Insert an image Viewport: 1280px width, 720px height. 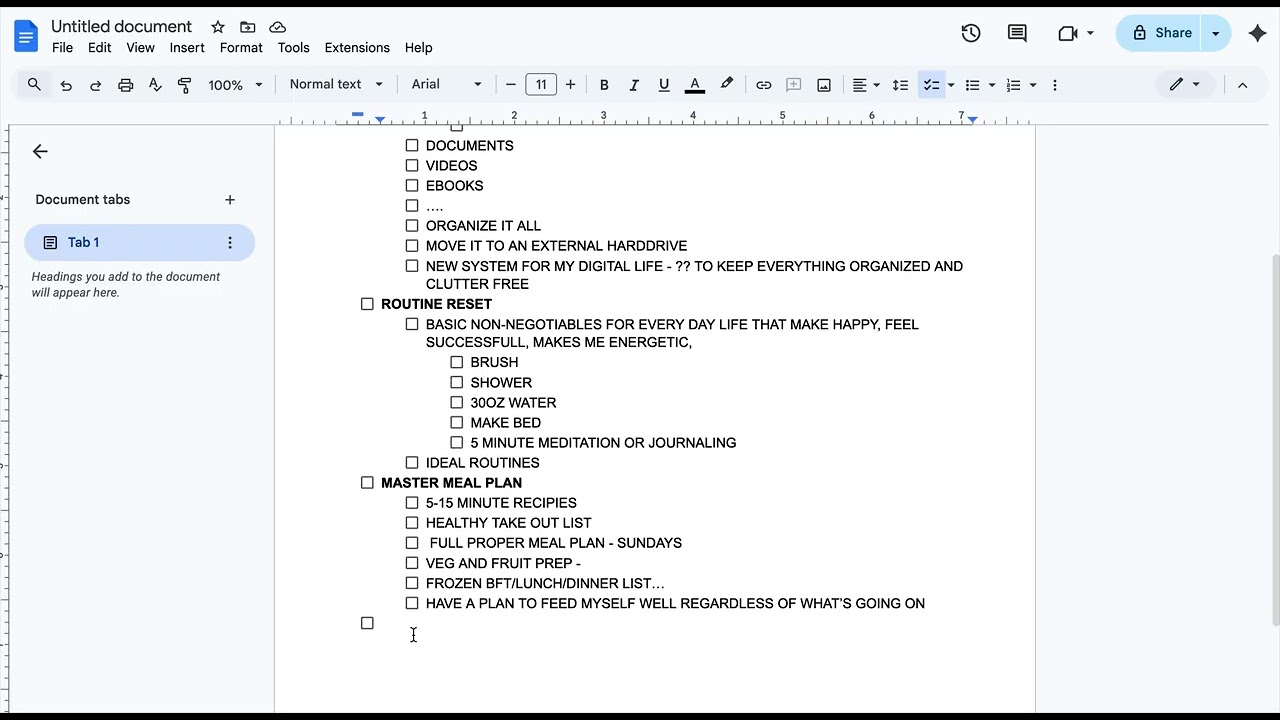(824, 85)
